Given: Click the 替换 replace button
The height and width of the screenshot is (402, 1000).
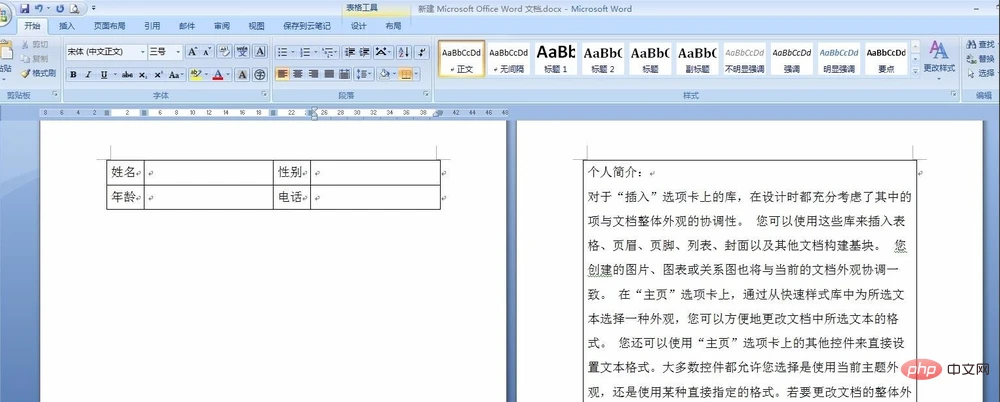Looking at the screenshot, I should tap(981, 59).
